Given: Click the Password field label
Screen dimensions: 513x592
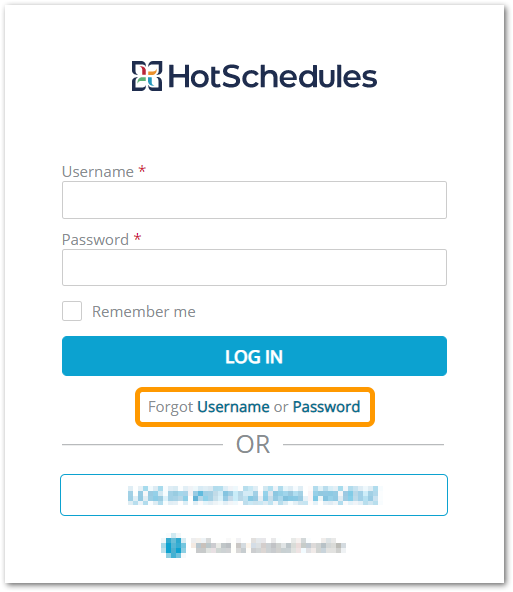Looking at the screenshot, I should point(96,240).
